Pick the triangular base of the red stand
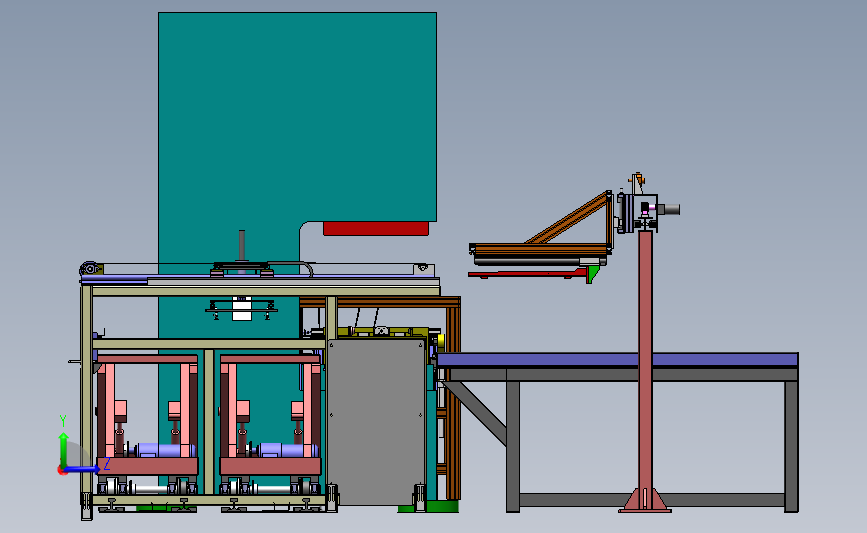867x533 pixels. 645,500
